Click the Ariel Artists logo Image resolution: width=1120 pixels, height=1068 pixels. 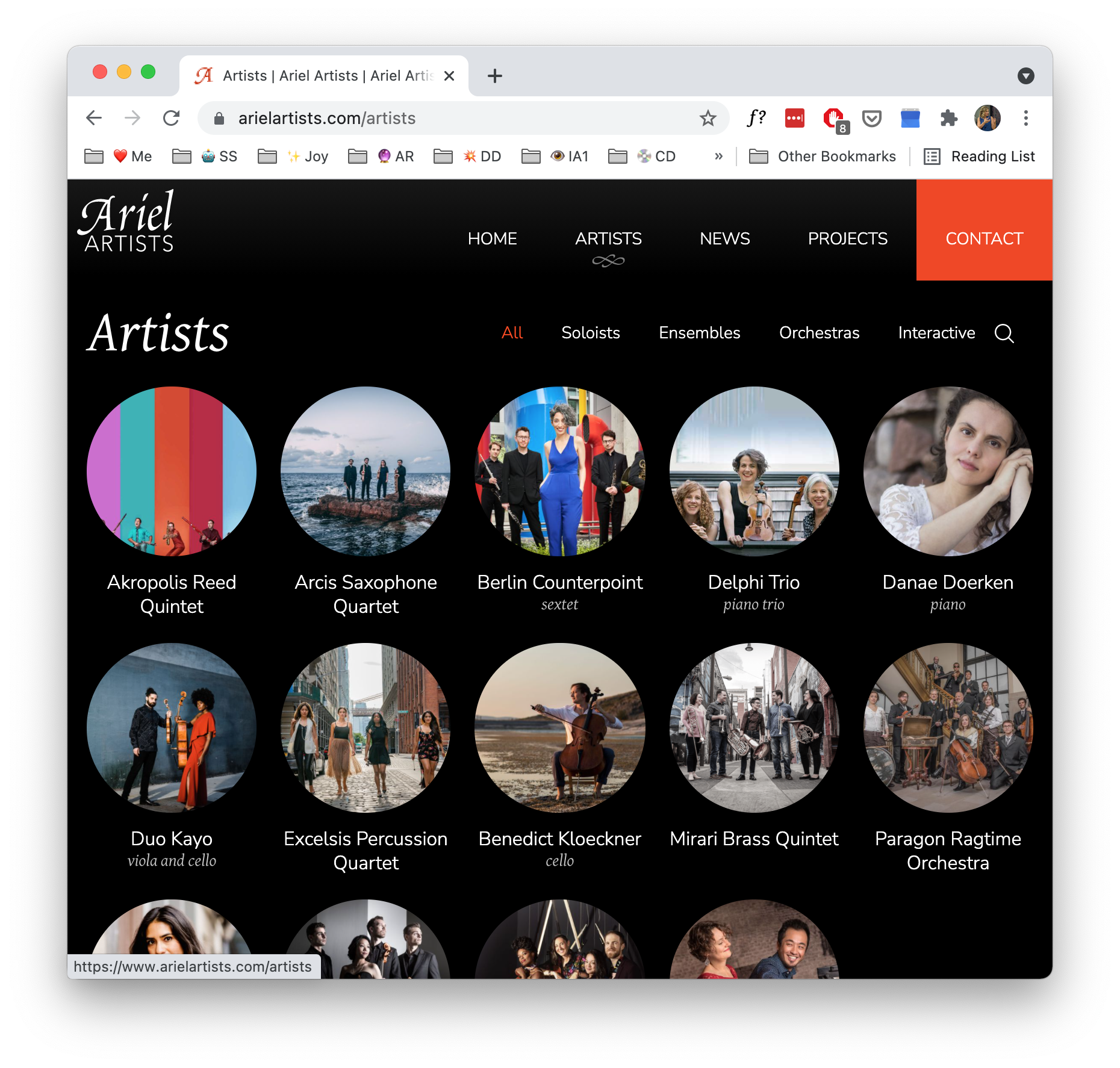(126, 221)
